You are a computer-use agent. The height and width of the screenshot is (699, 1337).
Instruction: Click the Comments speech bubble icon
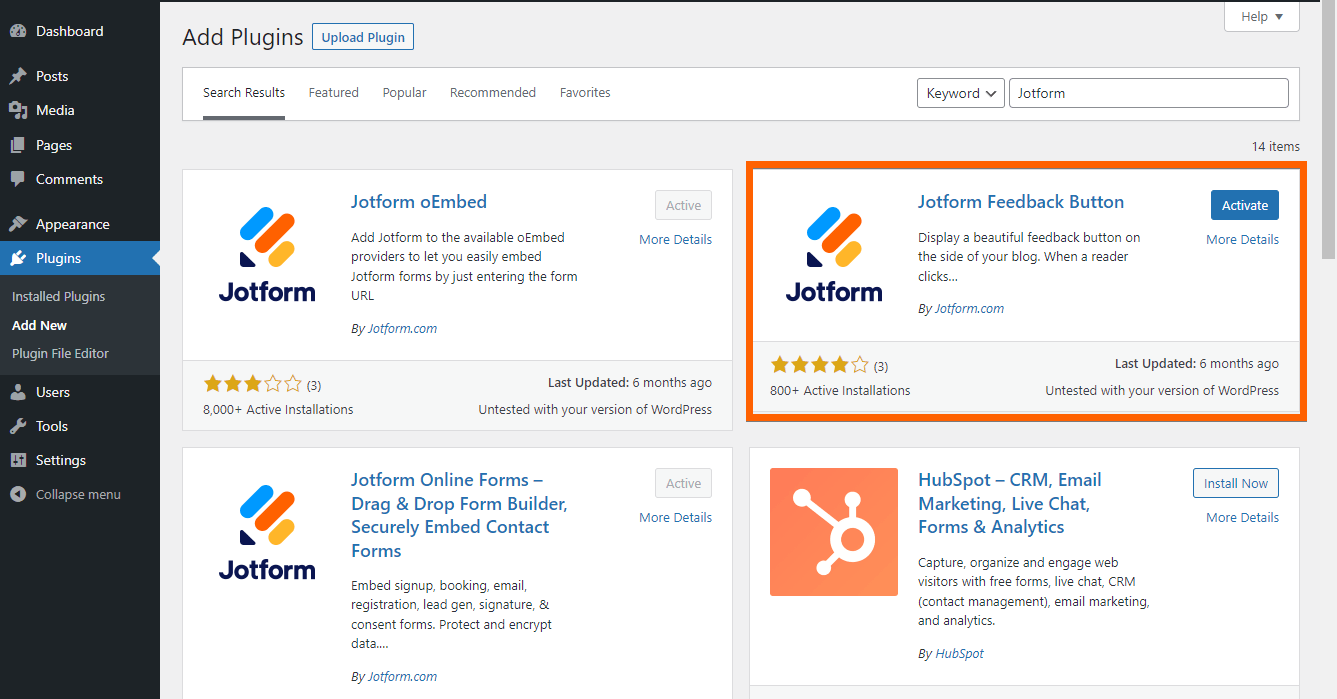pyautogui.click(x=18, y=179)
